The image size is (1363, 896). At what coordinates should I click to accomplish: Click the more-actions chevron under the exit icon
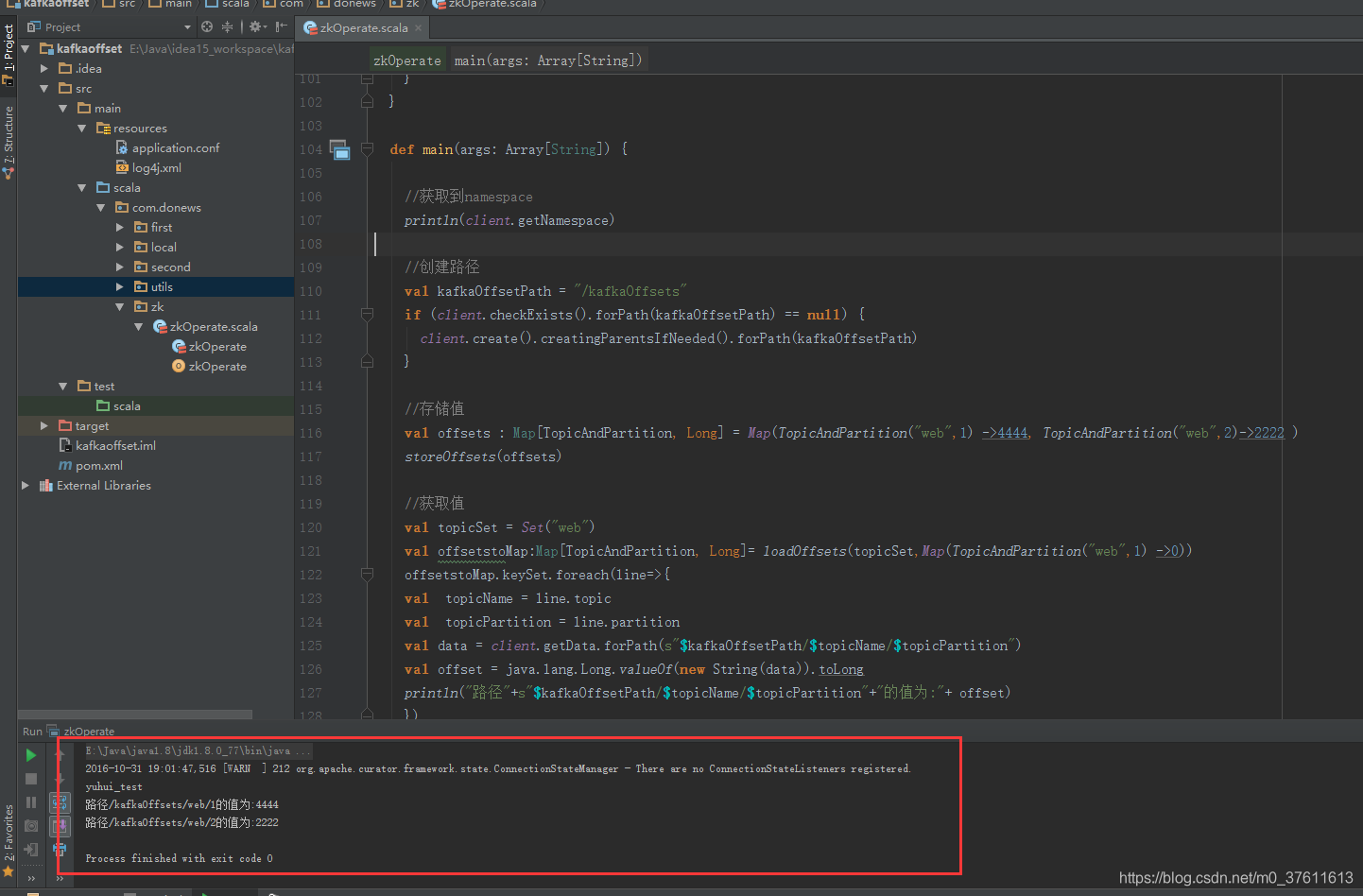coord(31,877)
